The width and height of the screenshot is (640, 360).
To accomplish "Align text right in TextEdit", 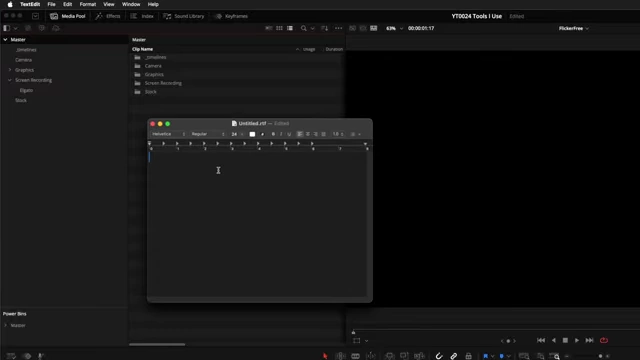I will point(316,134).
